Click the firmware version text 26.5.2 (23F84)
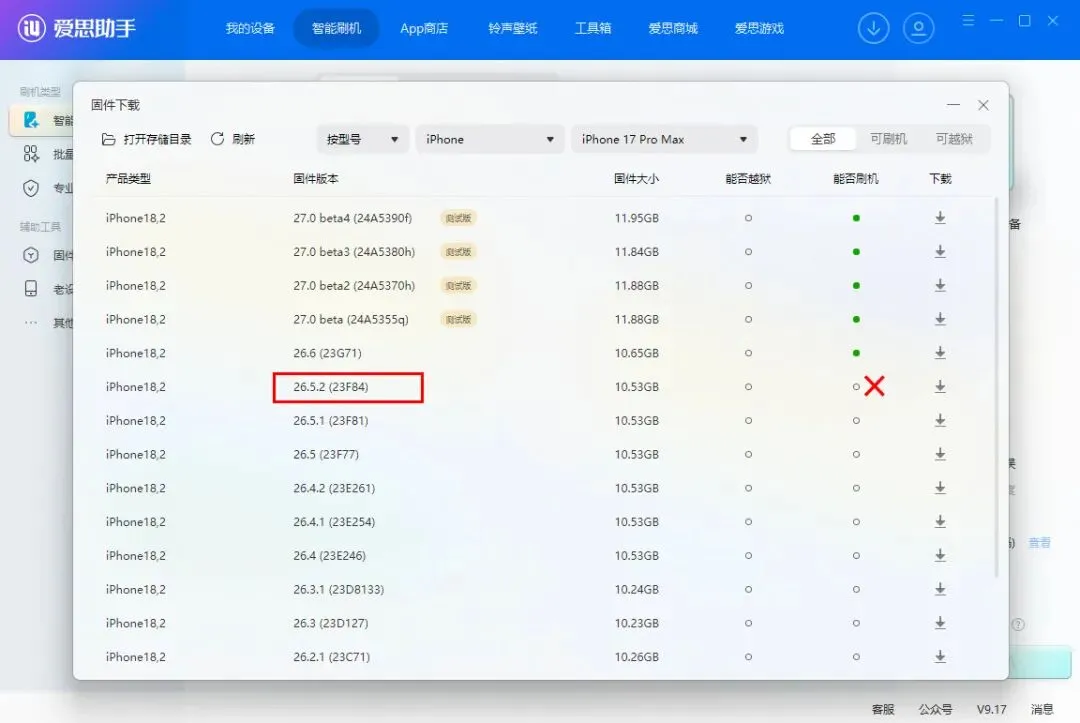Screen dimensions: 1080x723 point(331,386)
